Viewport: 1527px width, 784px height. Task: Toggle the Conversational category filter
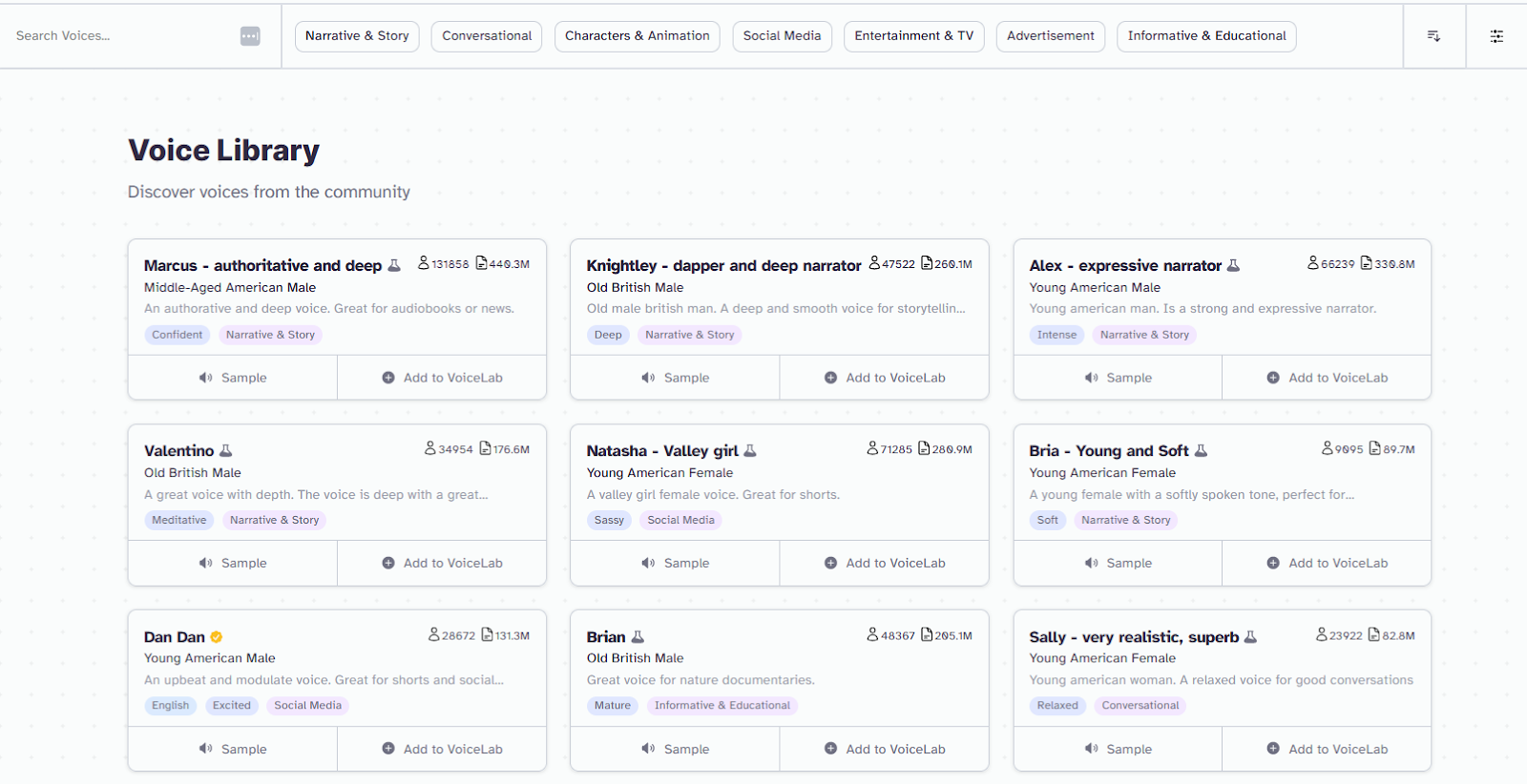[x=487, y=36]
